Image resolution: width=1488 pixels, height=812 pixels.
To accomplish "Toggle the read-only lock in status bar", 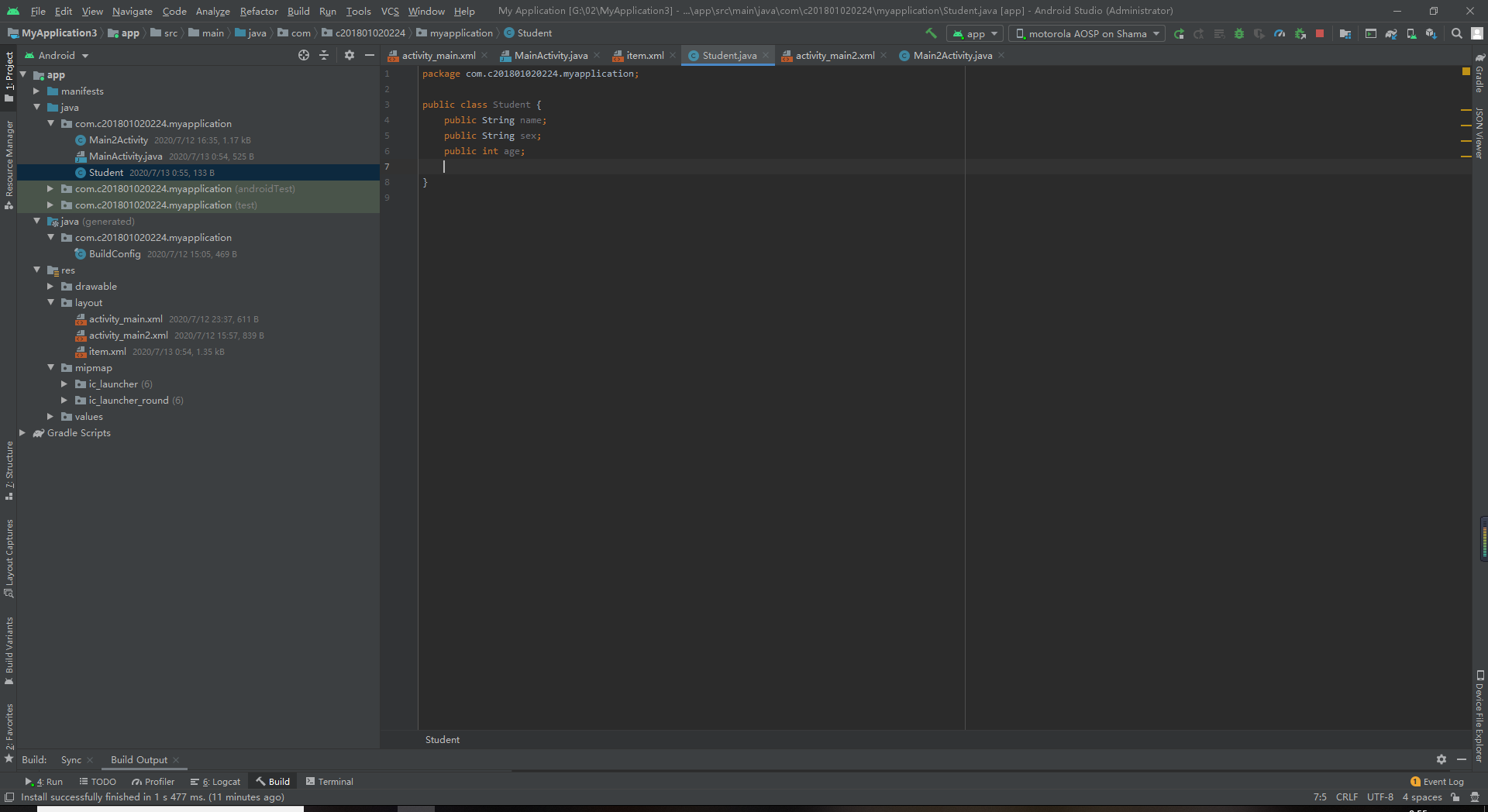I will [x=1455, y=797].
